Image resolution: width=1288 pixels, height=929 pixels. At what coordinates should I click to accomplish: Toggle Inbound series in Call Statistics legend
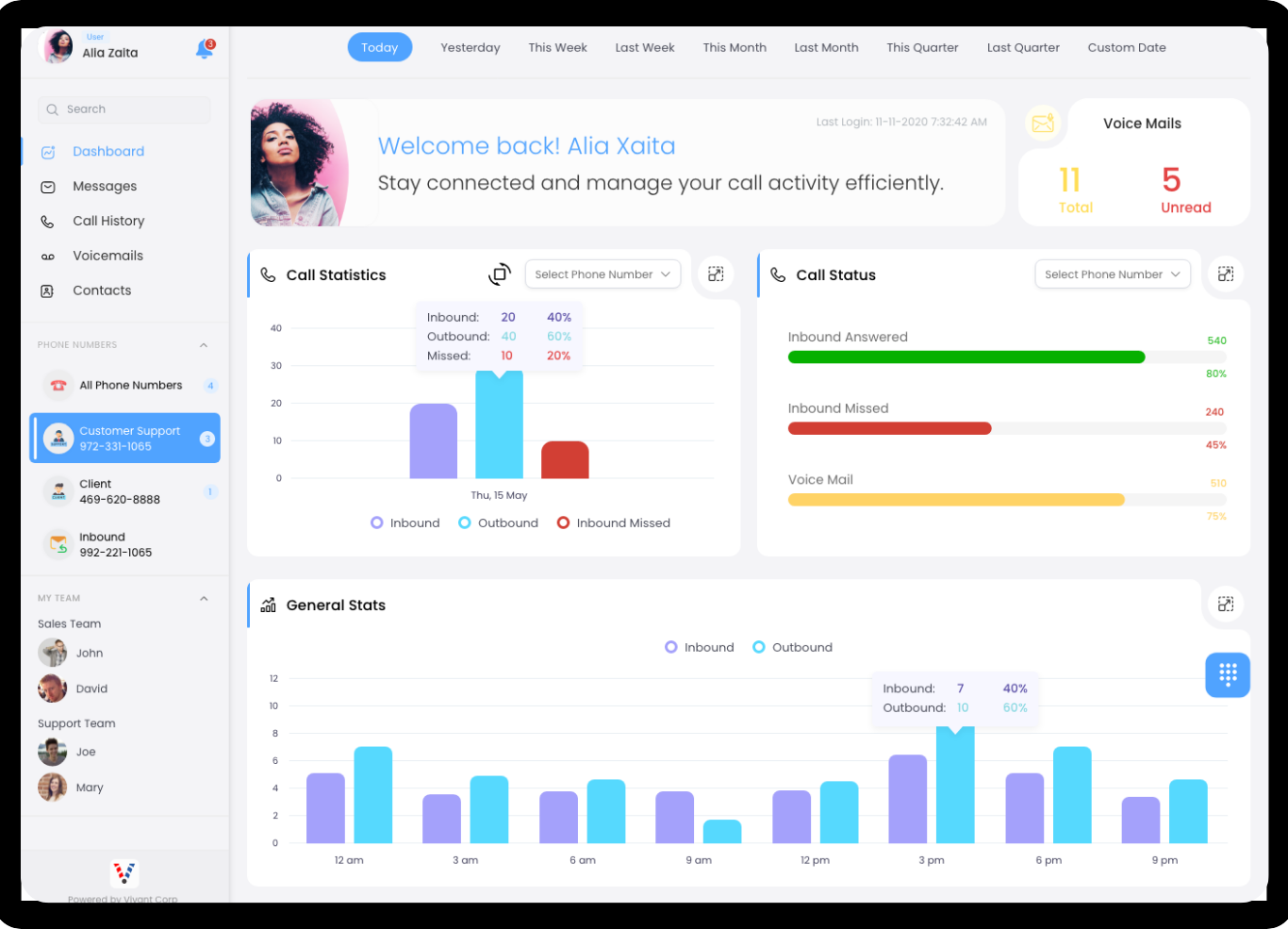405,523
